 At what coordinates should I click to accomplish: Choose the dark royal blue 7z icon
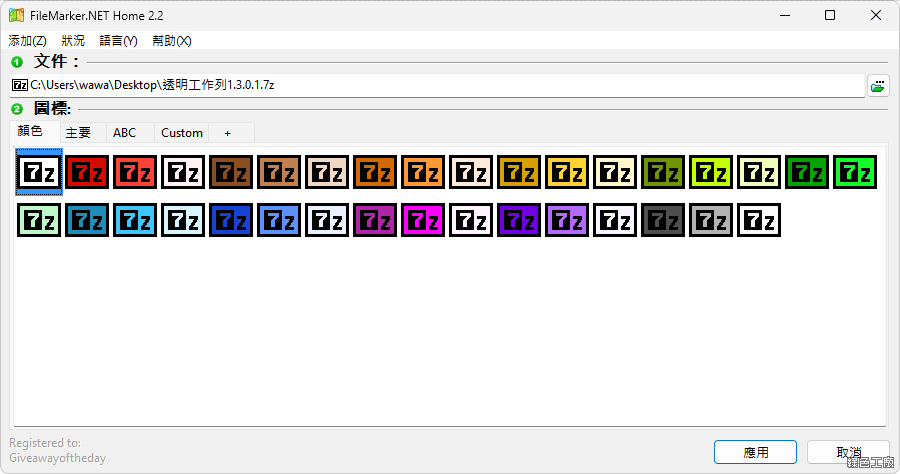click(x=231, y=220)
